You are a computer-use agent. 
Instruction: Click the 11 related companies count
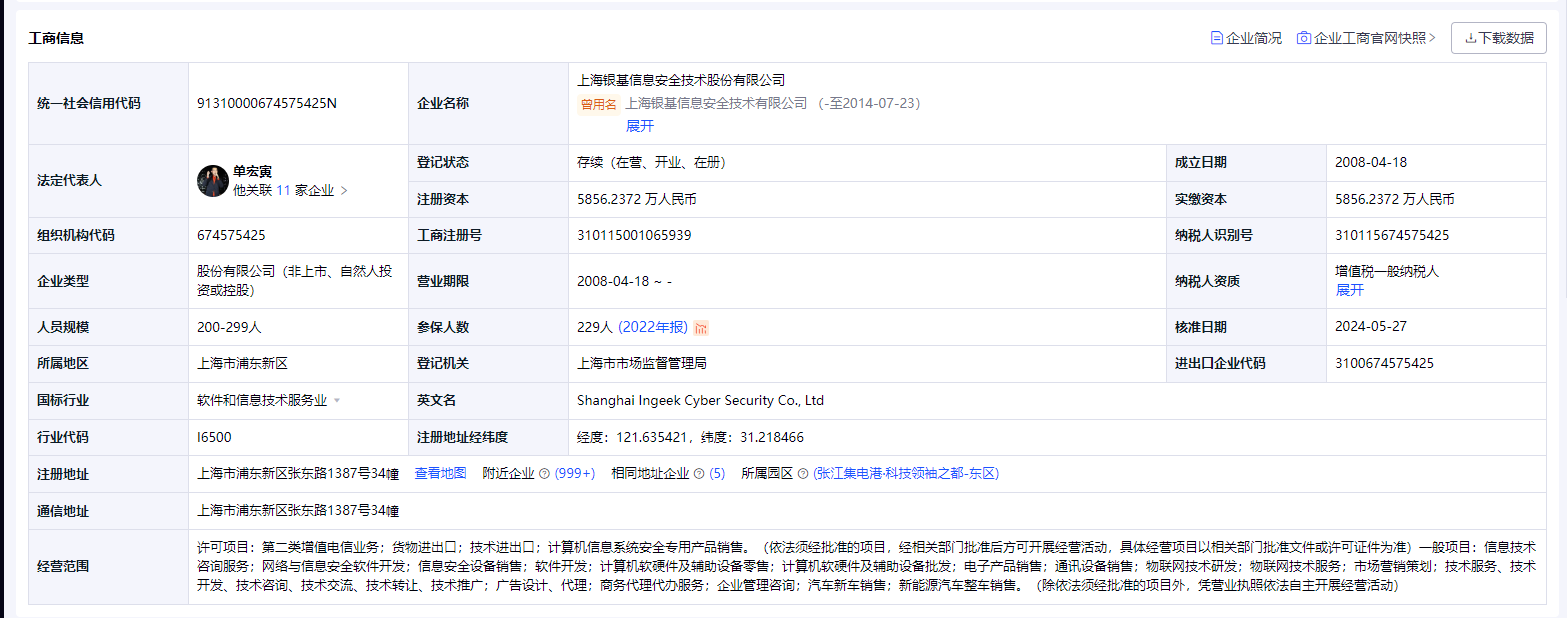(x=283, y=190)
